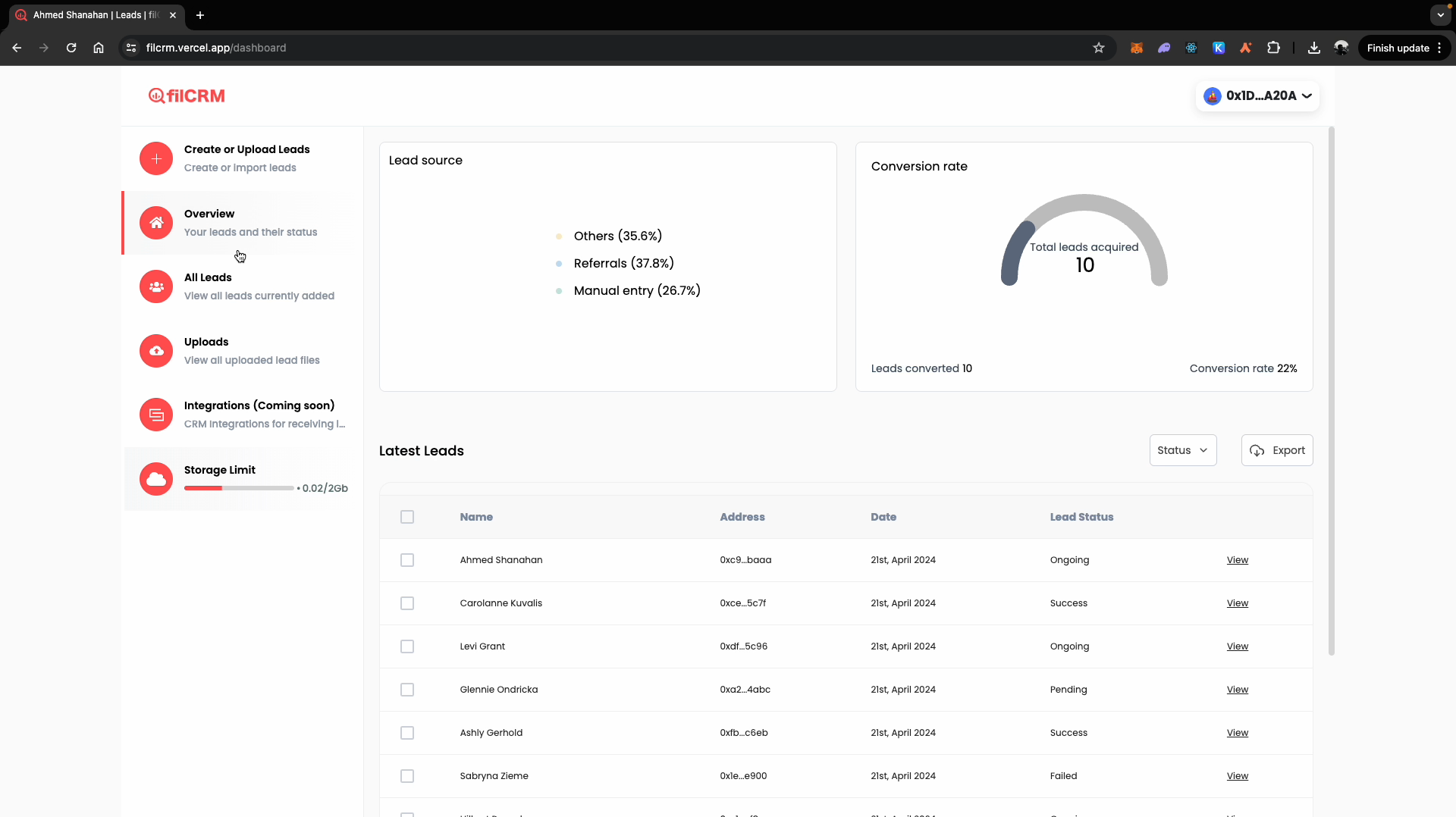Open Create or Upload Leads menu item

click(x=243, y=158)
